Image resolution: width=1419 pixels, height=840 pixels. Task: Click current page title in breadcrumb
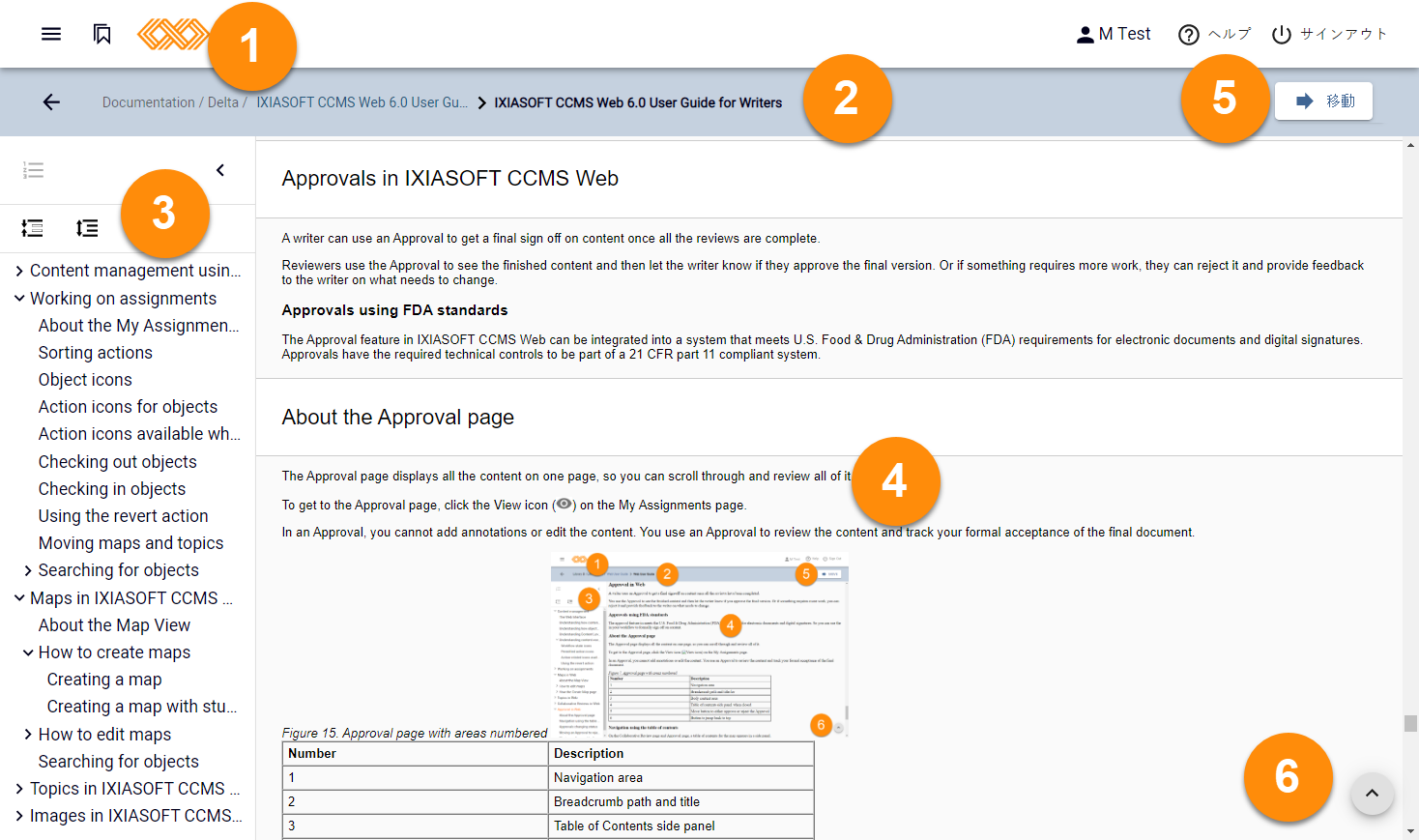(638, 102)
